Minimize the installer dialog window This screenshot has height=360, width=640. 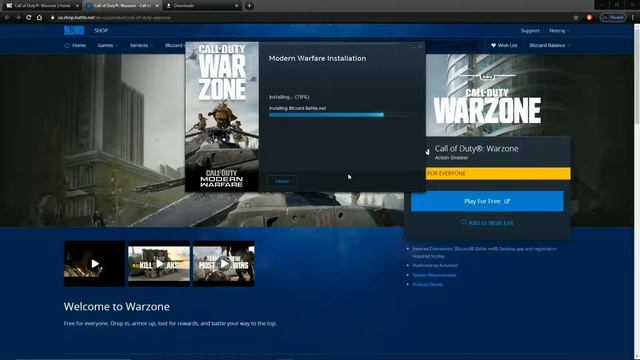pyautogui.click(x=413, y=47)
